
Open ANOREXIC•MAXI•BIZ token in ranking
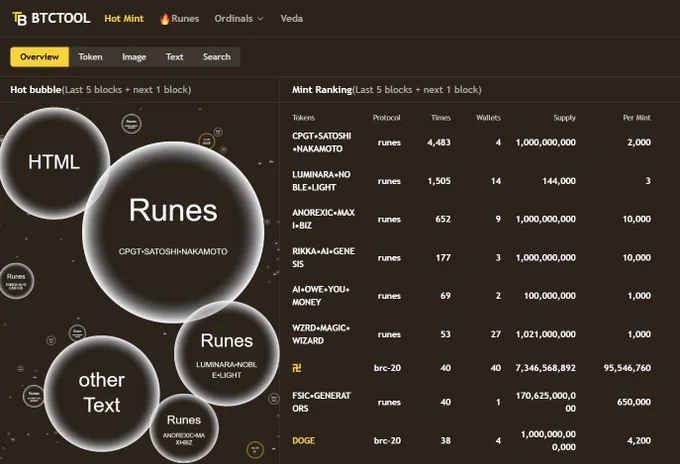pyautogui.click(x=324, y=219)
